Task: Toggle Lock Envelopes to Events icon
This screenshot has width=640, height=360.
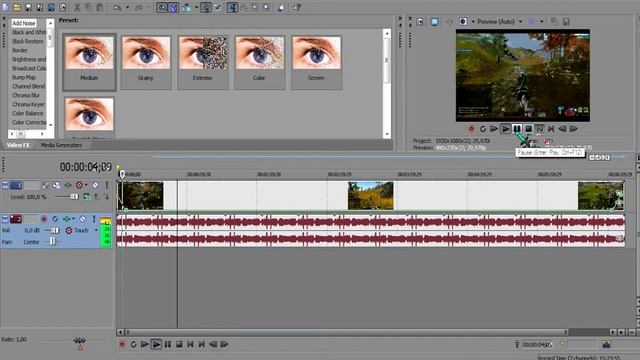Action: [206, 7]
